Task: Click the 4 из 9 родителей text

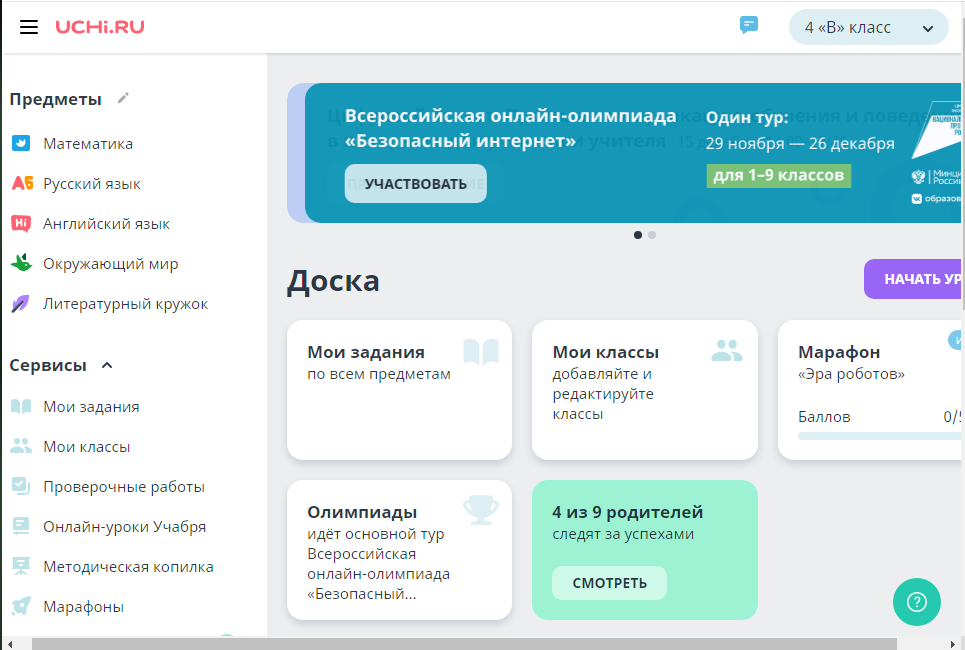Action: (627, 512)
